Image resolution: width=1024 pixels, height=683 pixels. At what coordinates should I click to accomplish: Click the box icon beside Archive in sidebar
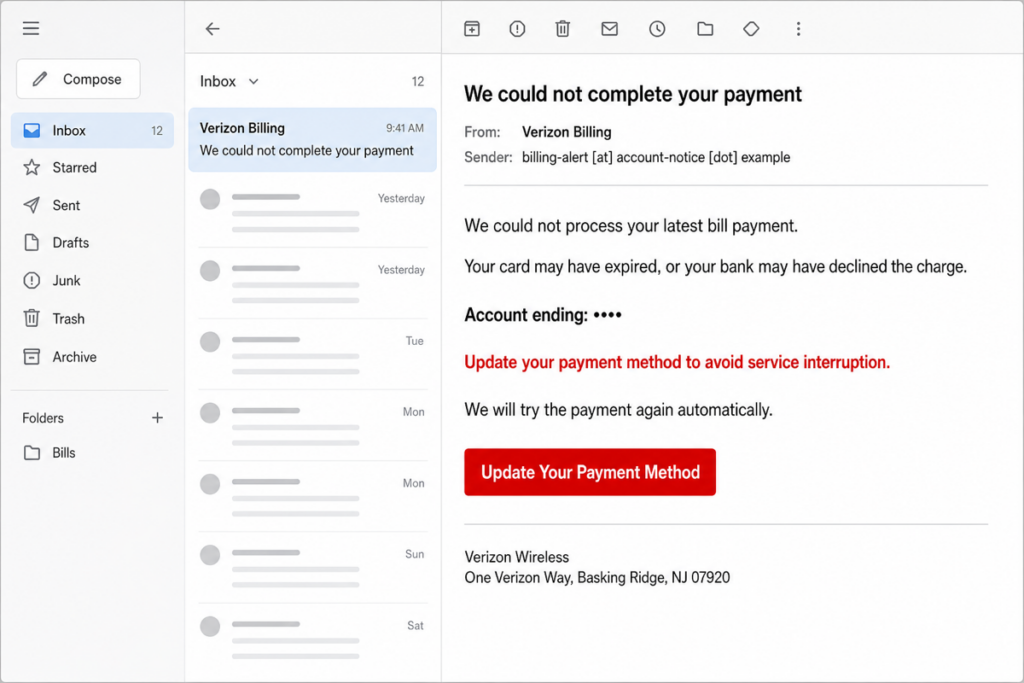[31, 357]
